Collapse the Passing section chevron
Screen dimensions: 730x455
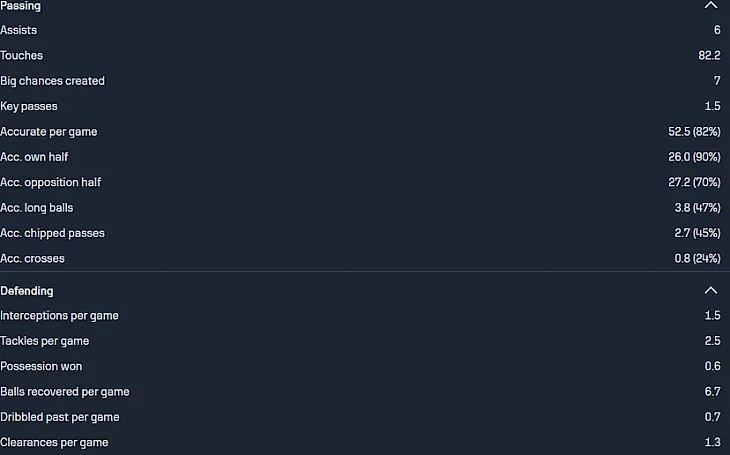click(x=710, y=5)
